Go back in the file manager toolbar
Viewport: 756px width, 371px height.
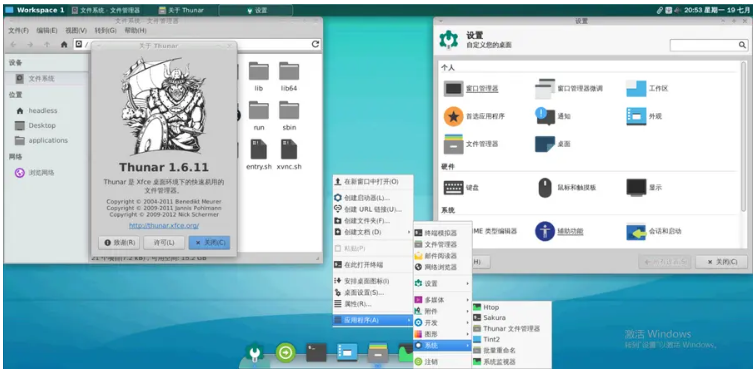click(x=14, y=44)
